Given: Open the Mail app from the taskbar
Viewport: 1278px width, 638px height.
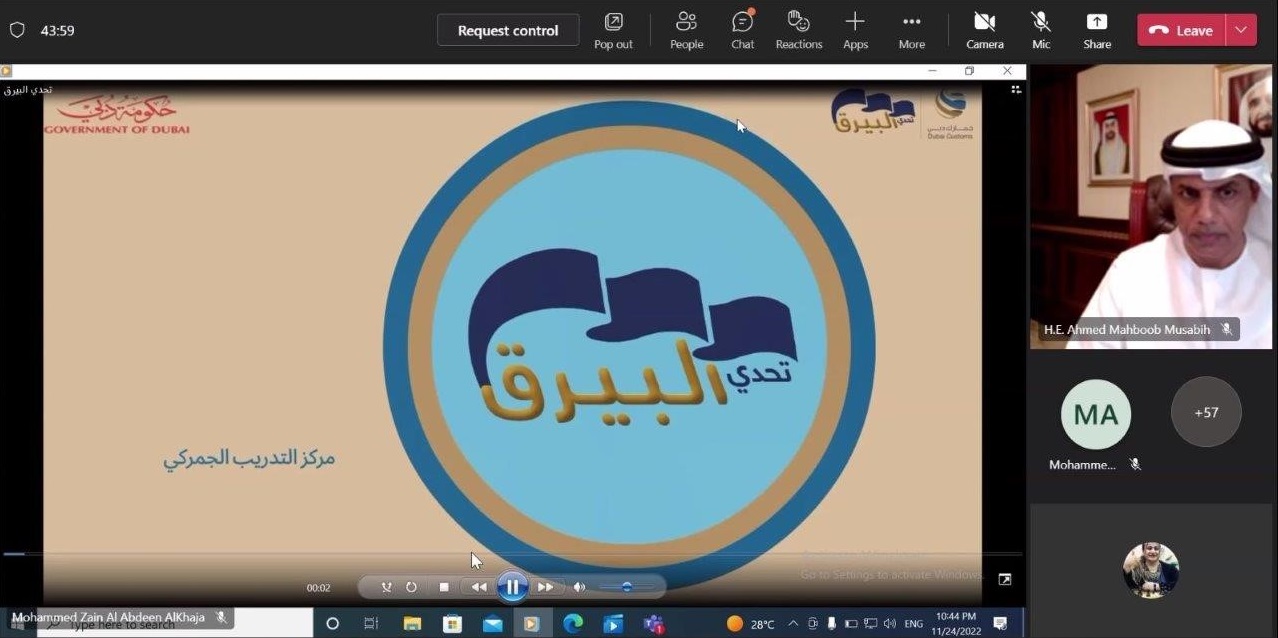Looking at the screenshot, I should point(492,623).
